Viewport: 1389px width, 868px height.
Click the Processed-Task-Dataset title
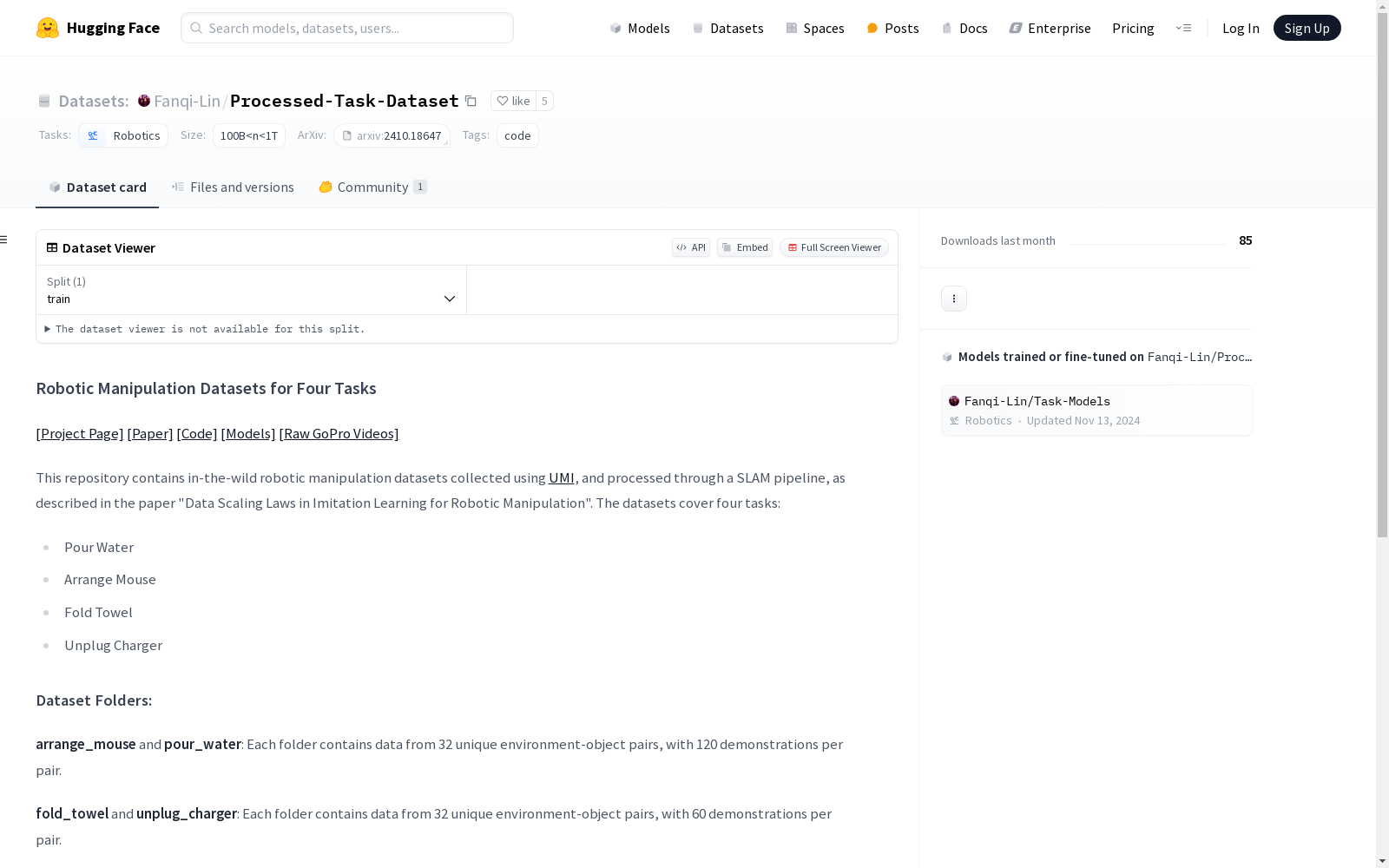[344, 101]
